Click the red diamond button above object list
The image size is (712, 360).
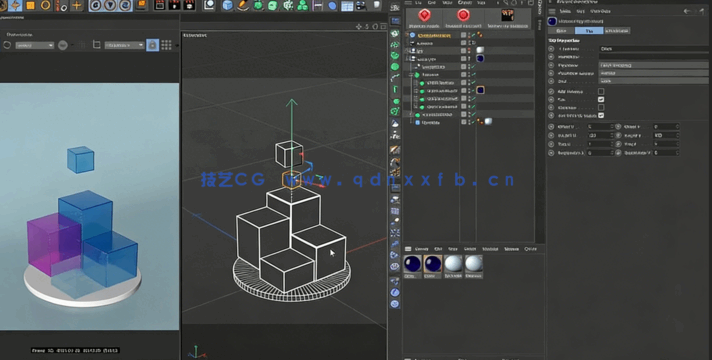(x=424, y=16)
